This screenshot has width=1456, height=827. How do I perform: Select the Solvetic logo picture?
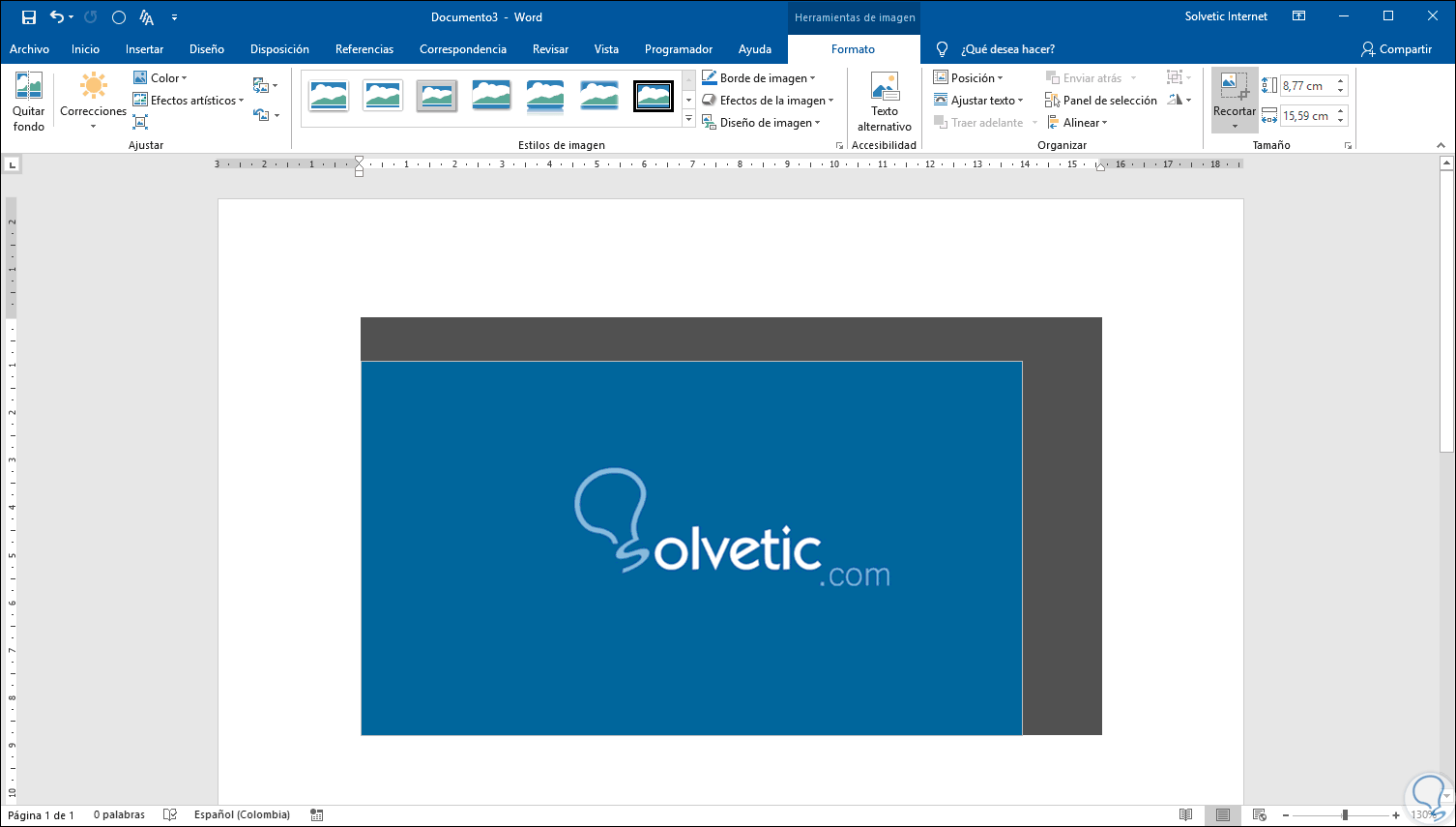click(x=691, y=547)
